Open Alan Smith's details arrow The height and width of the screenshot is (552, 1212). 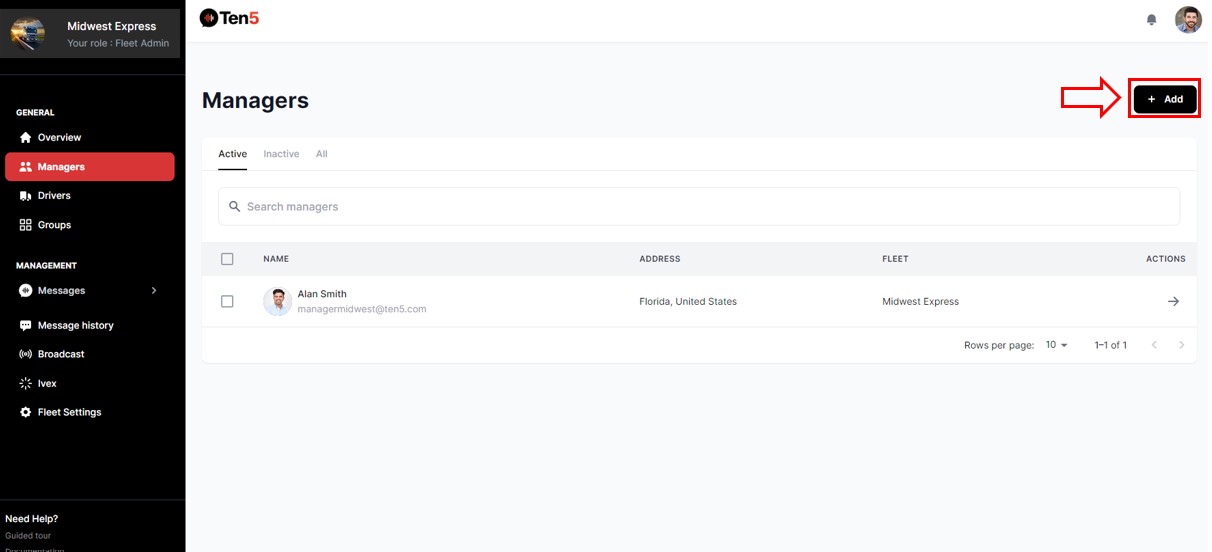pos(1173,301)
